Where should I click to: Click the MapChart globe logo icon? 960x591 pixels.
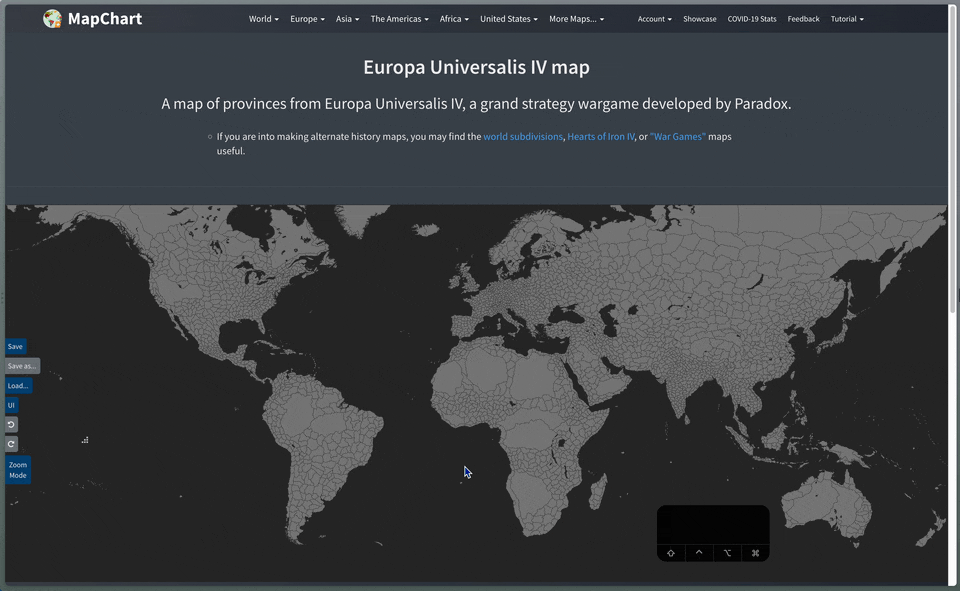click(52, 18)
